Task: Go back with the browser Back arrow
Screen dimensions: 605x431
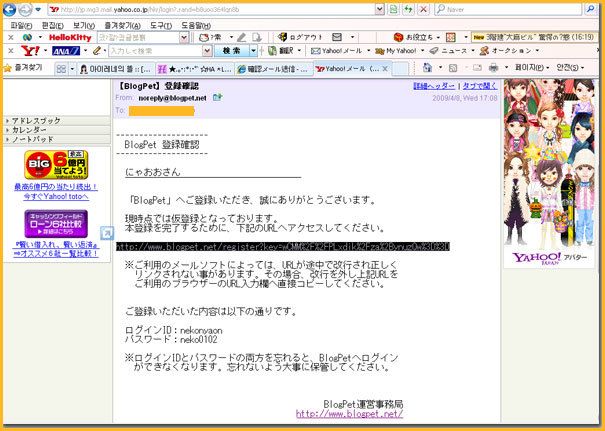Action: pos(9,9)
